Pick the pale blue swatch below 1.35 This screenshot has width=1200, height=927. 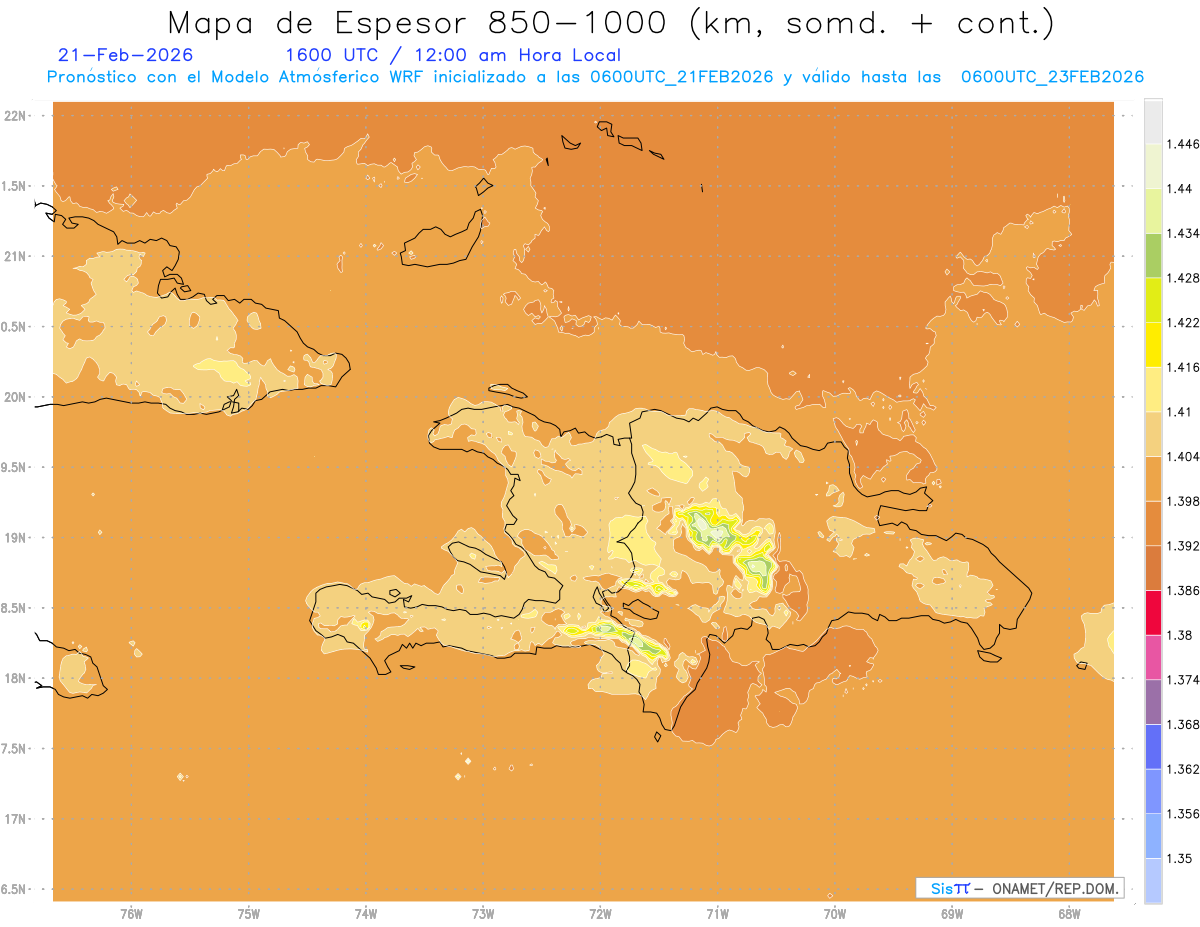pyautogui.click(x=1153, y=881)
